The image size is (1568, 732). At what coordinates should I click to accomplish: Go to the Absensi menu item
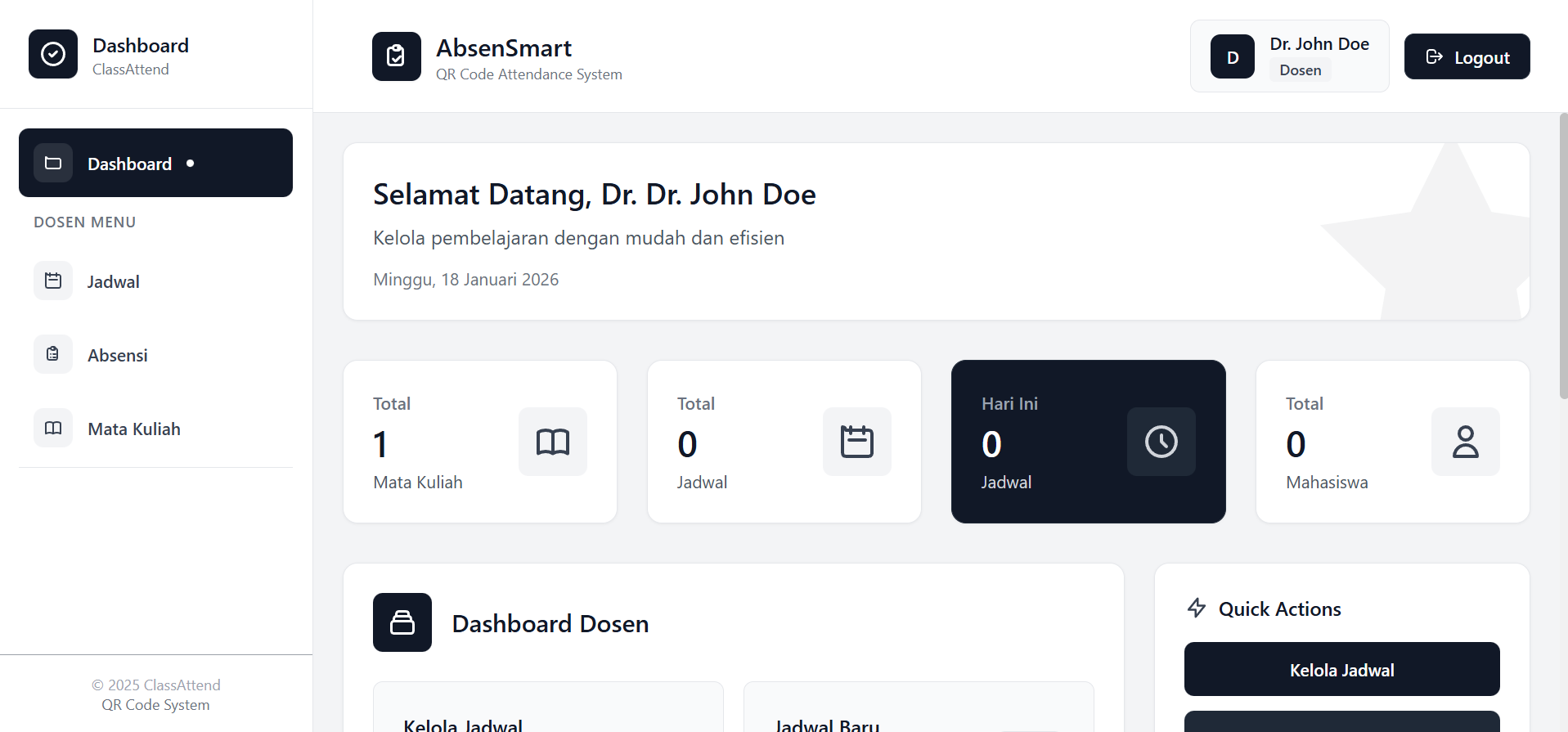[x=155, y=354]
